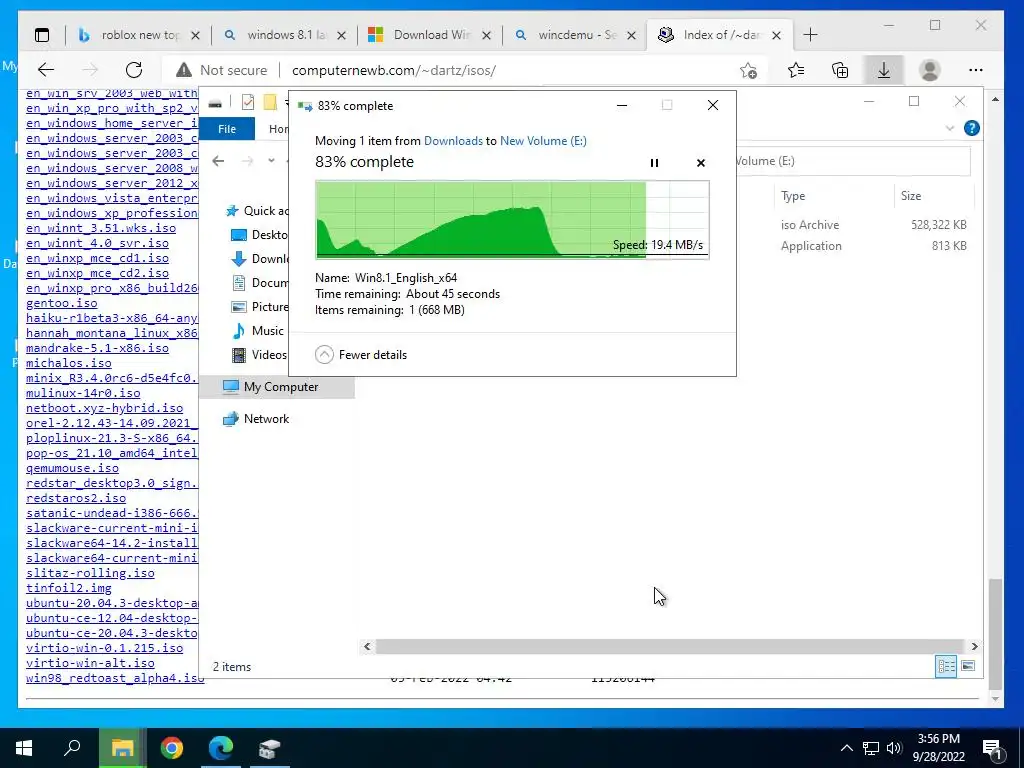Click Properties icon in Explorer quick access toolbar
This screenshot has height=768, width=1024.
[248, 103]
